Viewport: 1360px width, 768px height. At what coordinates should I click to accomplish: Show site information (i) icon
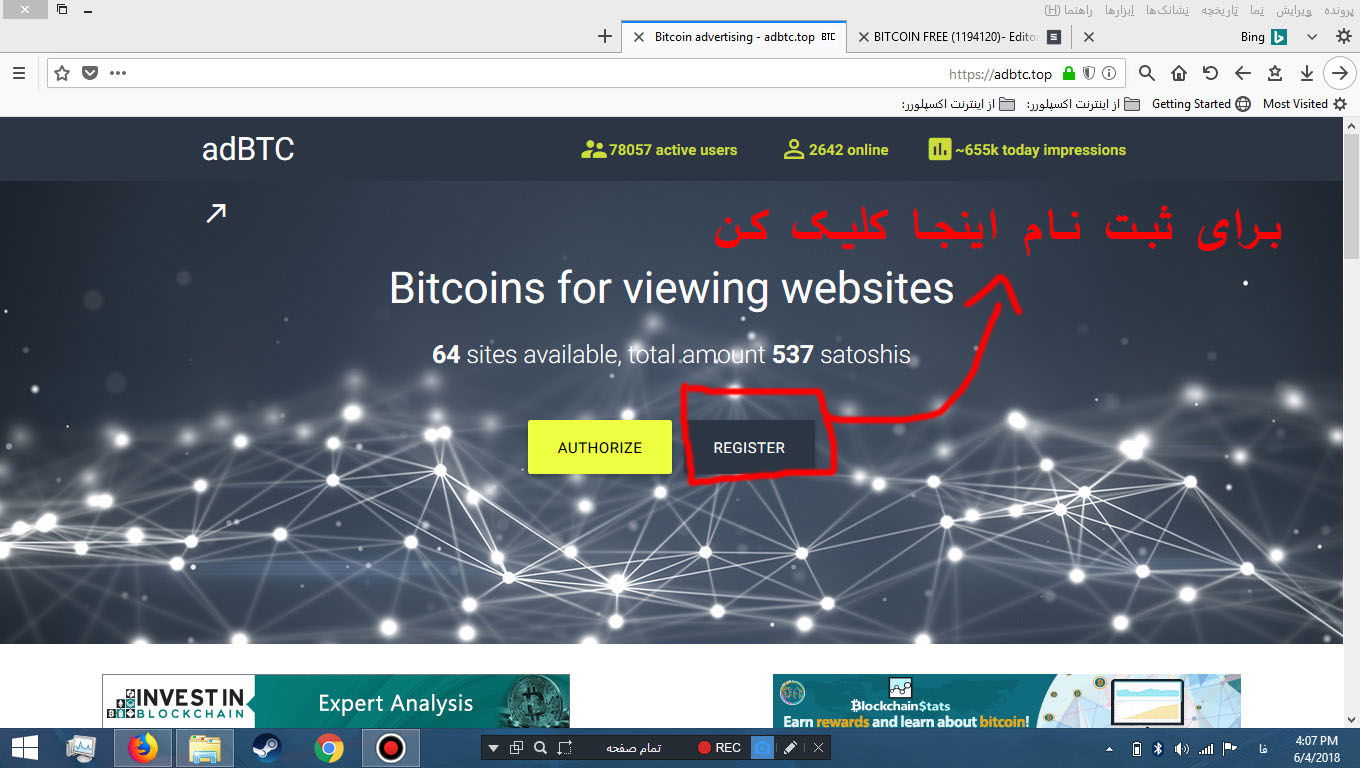click(x=1109, y=73)
